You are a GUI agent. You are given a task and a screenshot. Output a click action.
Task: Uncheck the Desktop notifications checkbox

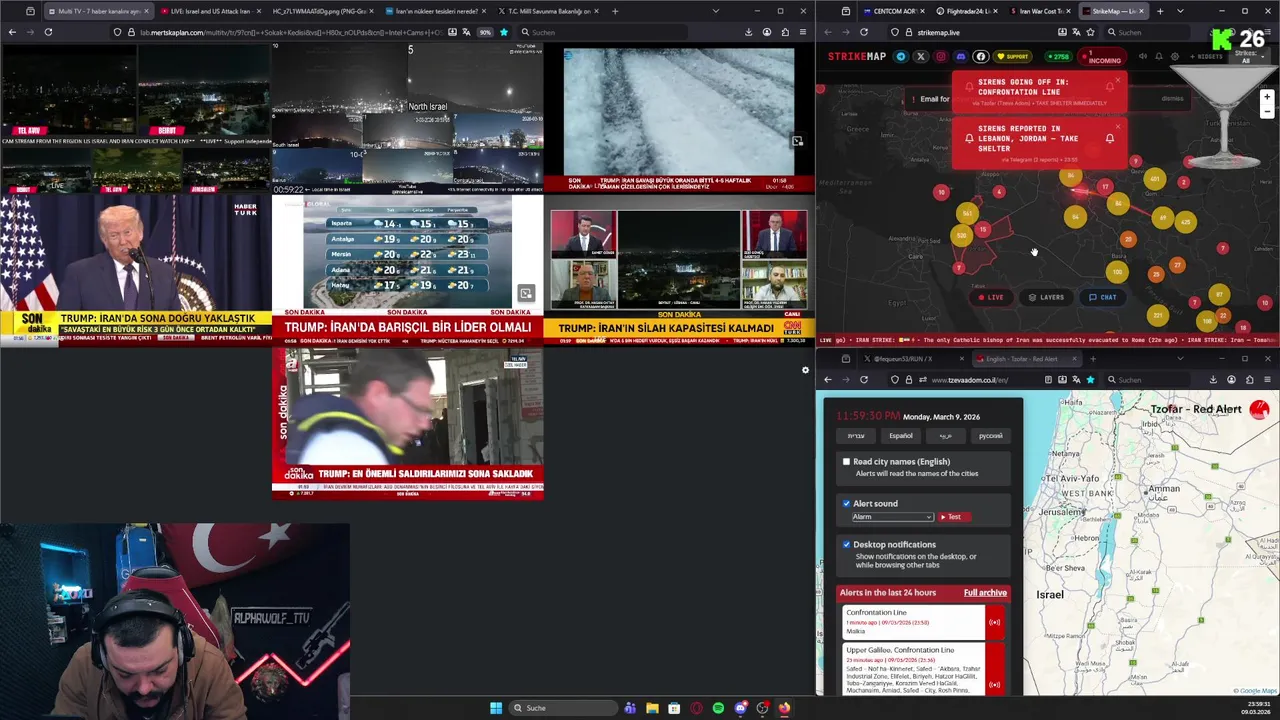[846, 544]
